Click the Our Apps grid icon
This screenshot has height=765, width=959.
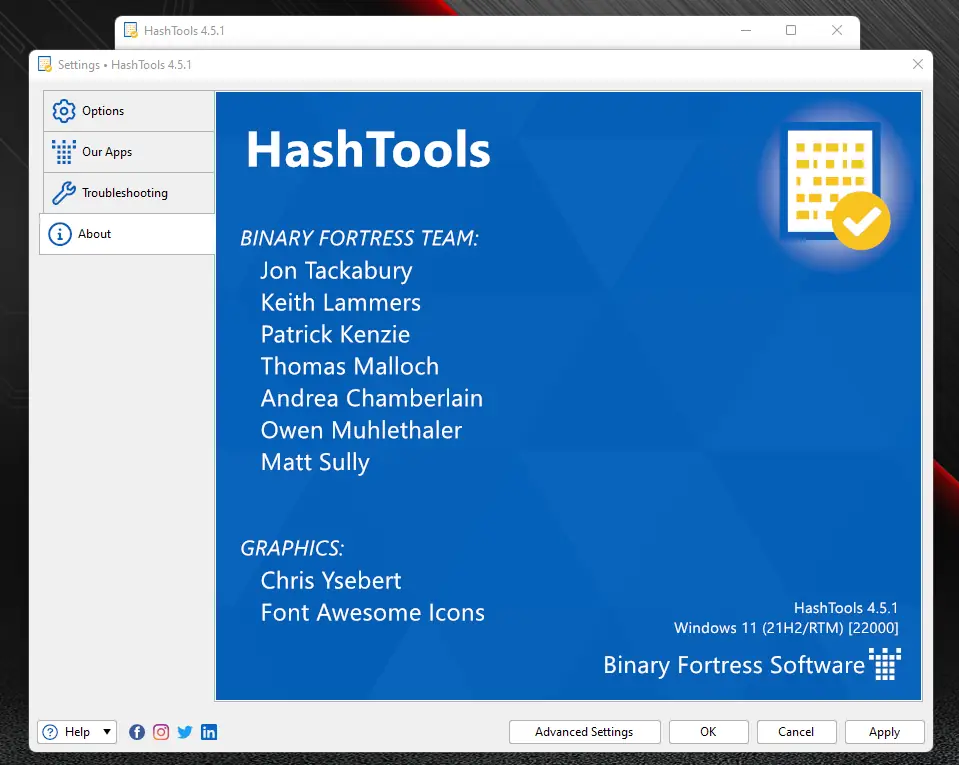tap(64, 152)
